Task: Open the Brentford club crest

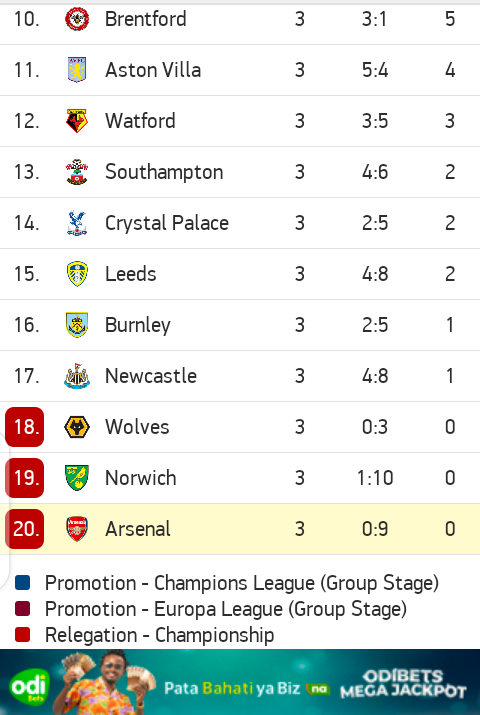Action: (x=77, y=19)
